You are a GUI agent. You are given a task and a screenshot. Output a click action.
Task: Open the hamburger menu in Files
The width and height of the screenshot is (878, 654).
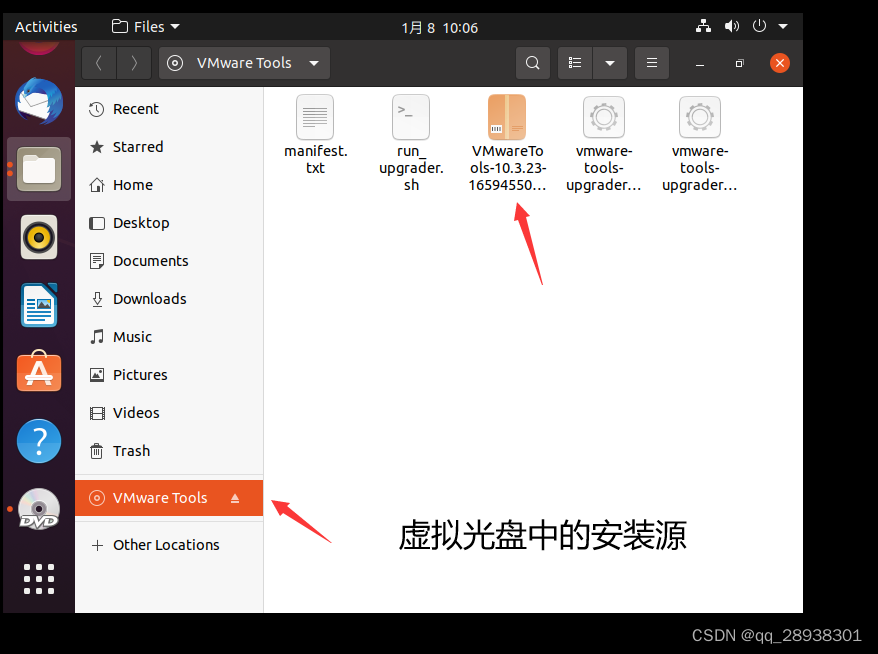(x=651, y=62)
